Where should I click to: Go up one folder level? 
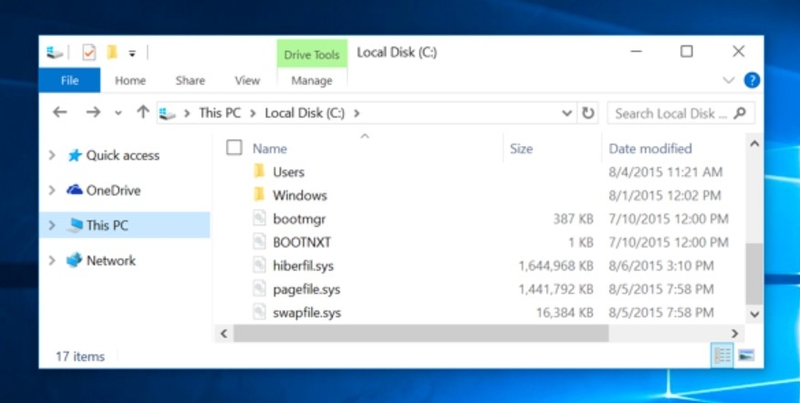[x=143, y=112]
